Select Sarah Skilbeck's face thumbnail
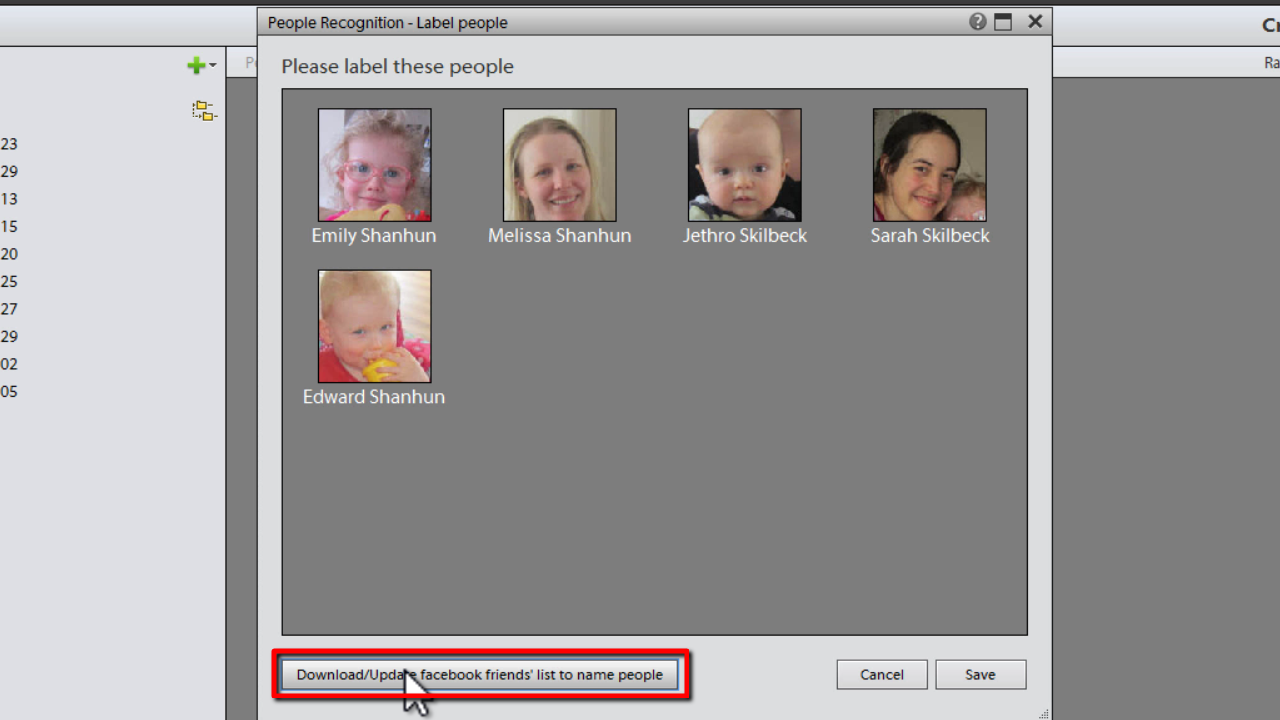The image size is (1280, 720). click(930, 165)
